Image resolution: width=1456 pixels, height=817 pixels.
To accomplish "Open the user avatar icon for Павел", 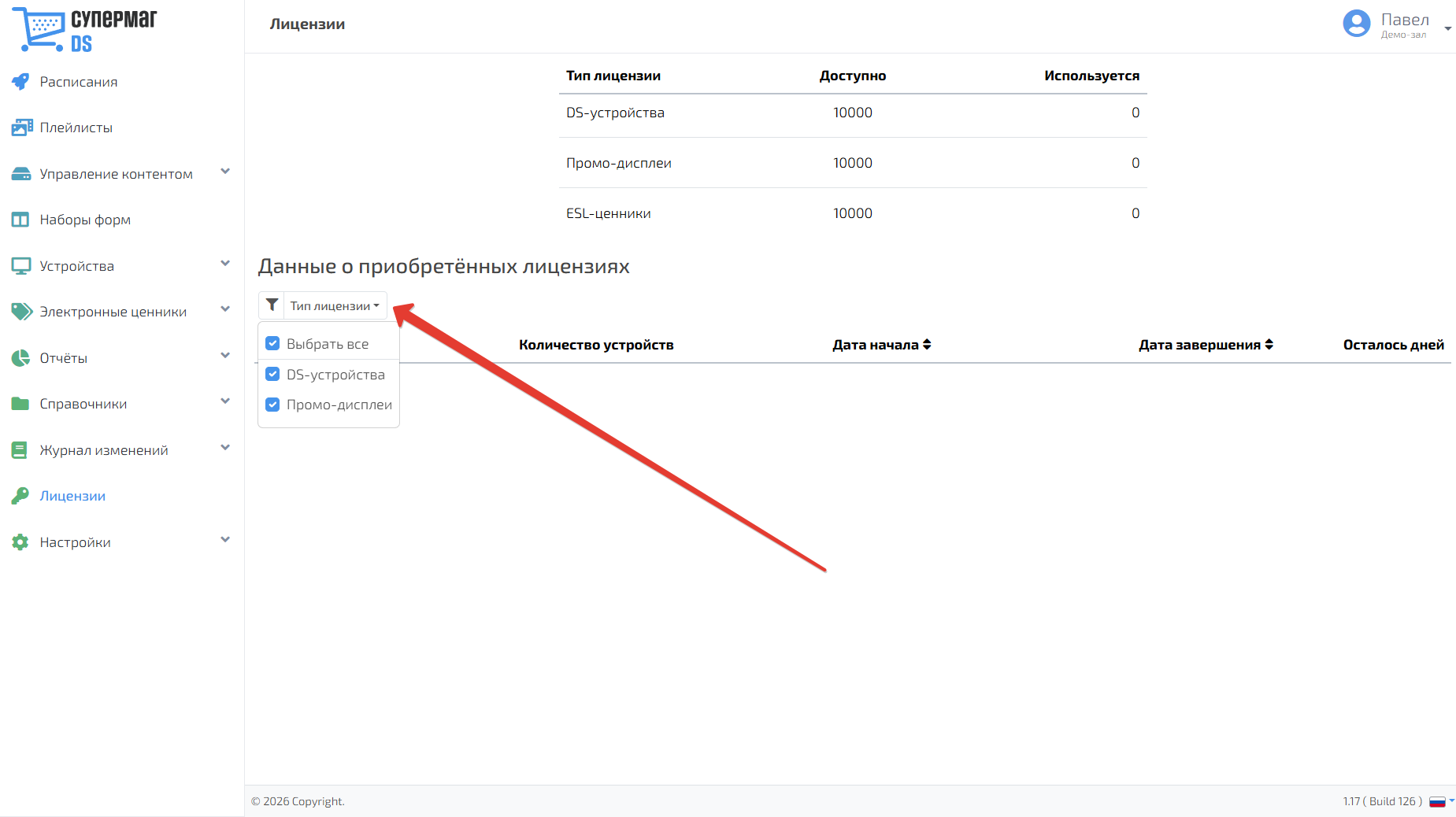I will point(1357,24).
